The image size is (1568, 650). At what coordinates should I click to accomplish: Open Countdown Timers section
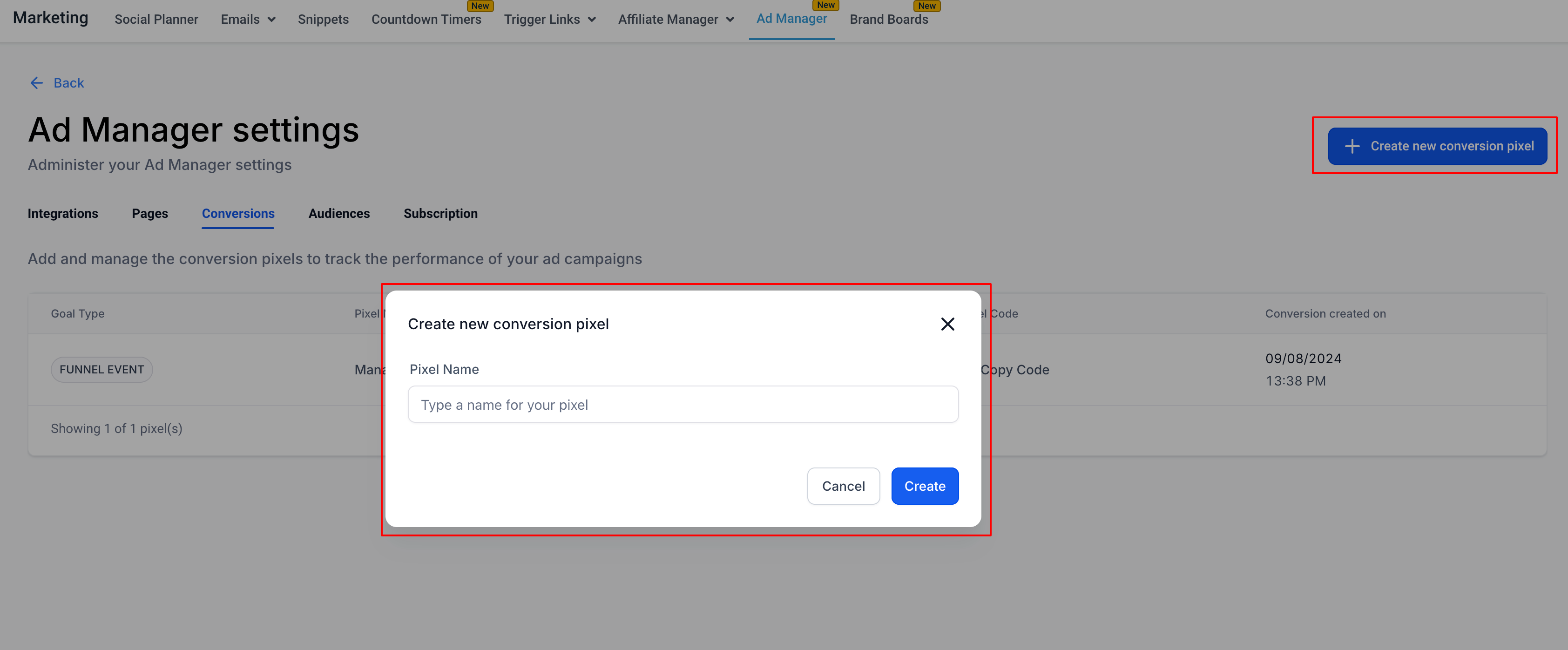point(426,20)
